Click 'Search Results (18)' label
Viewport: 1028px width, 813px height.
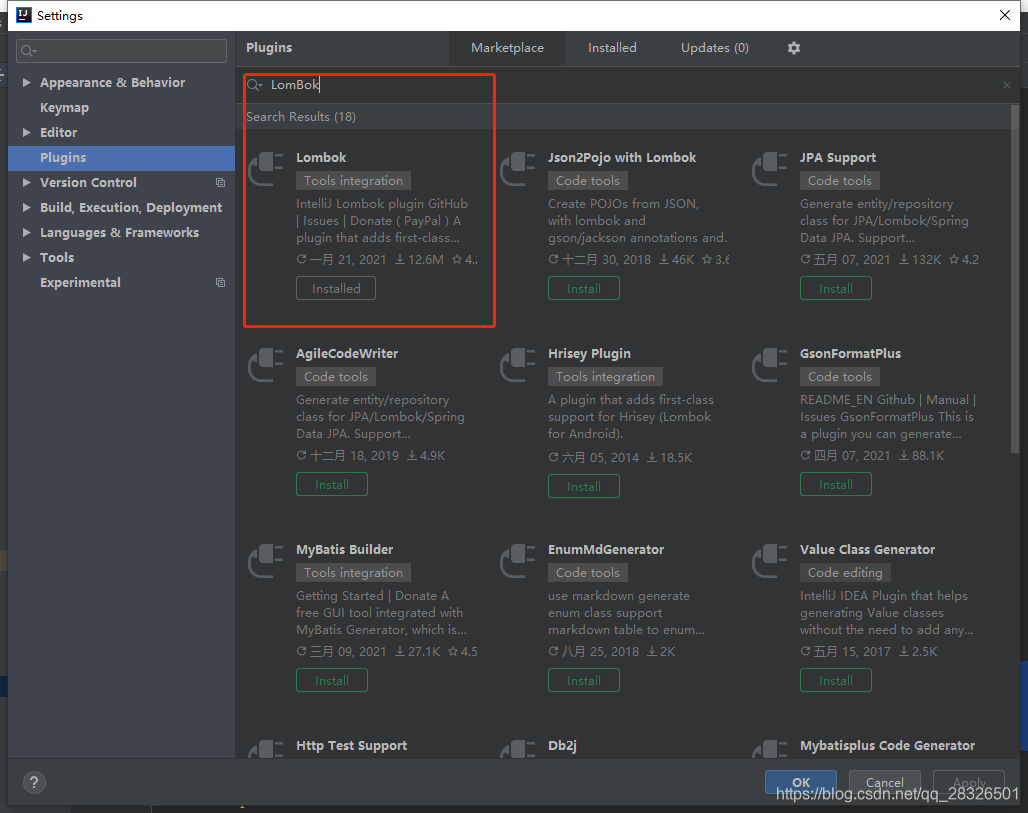pos(301,117)
